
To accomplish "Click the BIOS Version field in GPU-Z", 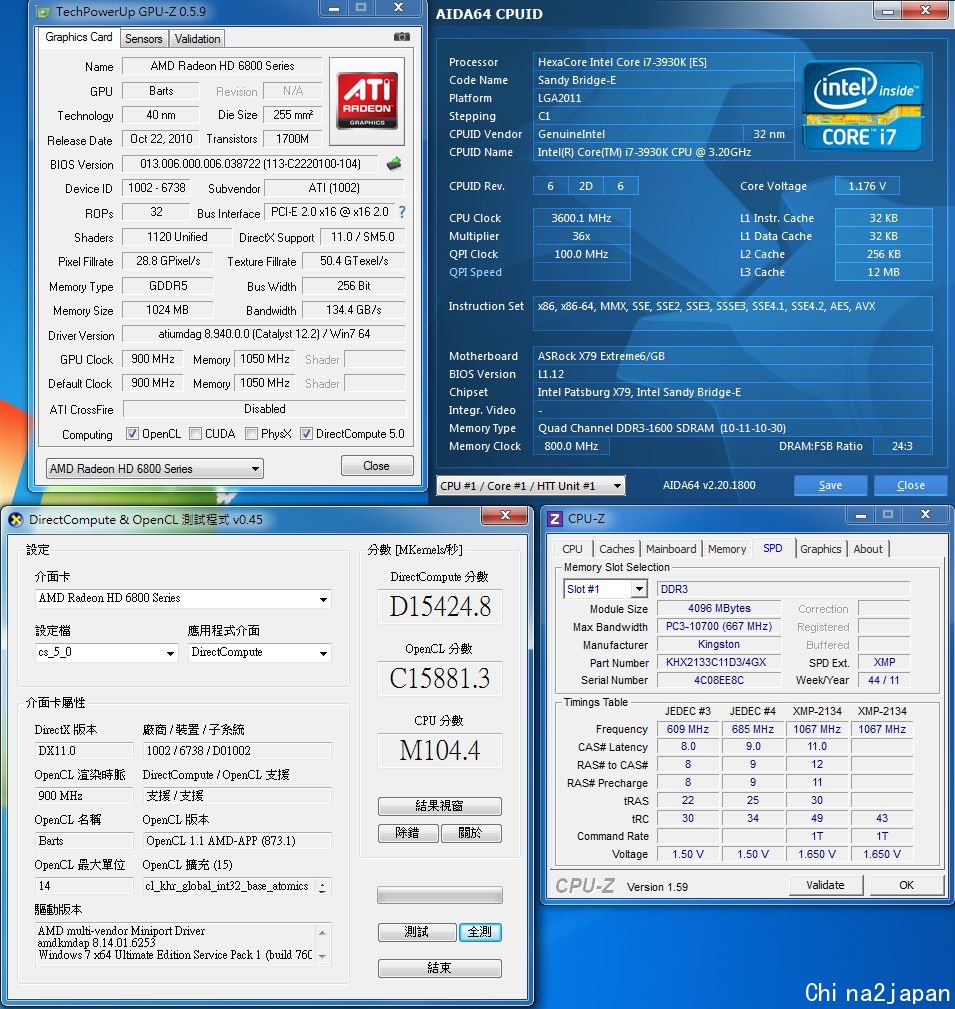I will pyautogui.click(x=250, y=164).
